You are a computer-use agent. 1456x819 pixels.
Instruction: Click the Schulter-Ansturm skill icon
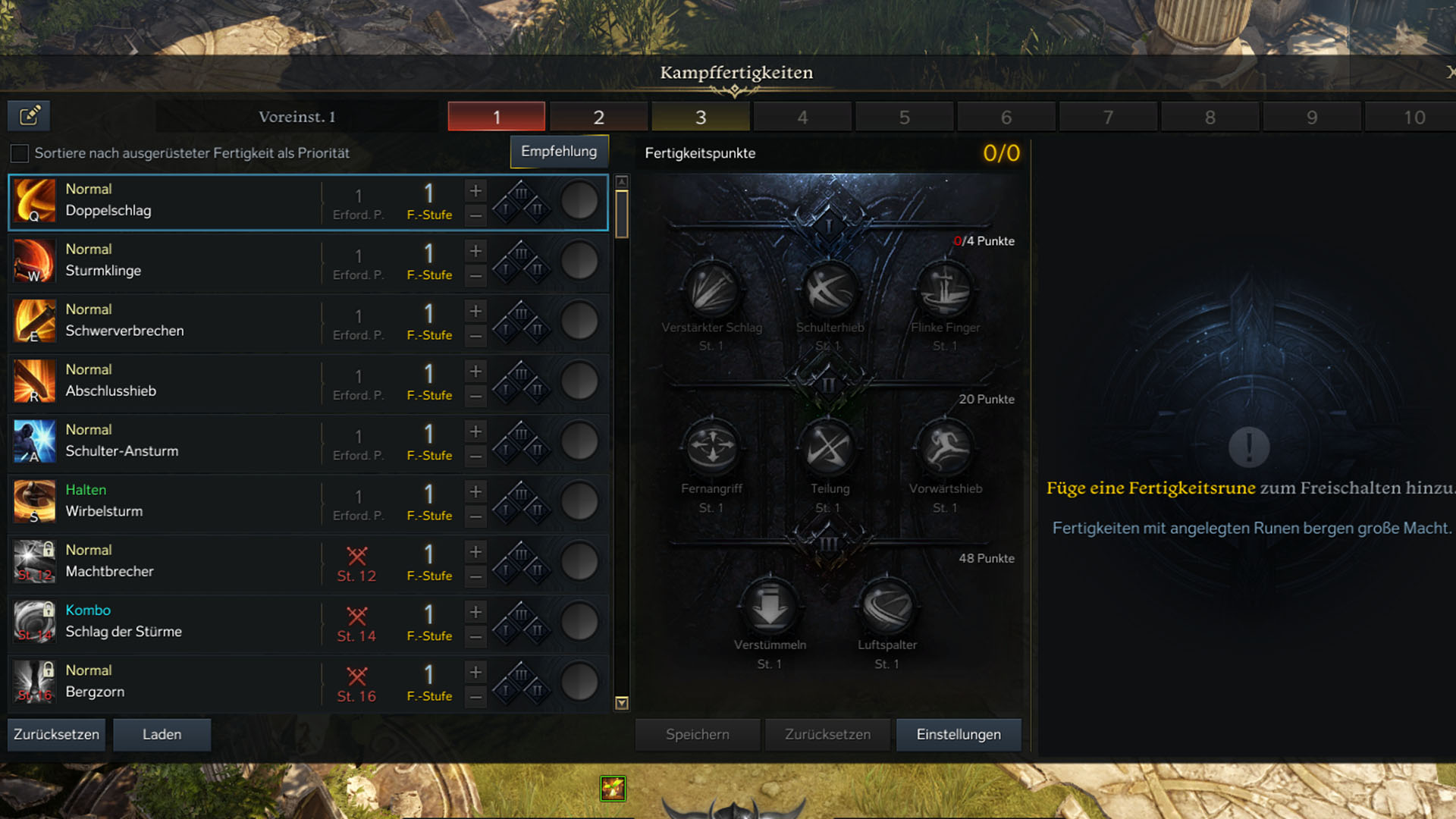click(35, 441)
